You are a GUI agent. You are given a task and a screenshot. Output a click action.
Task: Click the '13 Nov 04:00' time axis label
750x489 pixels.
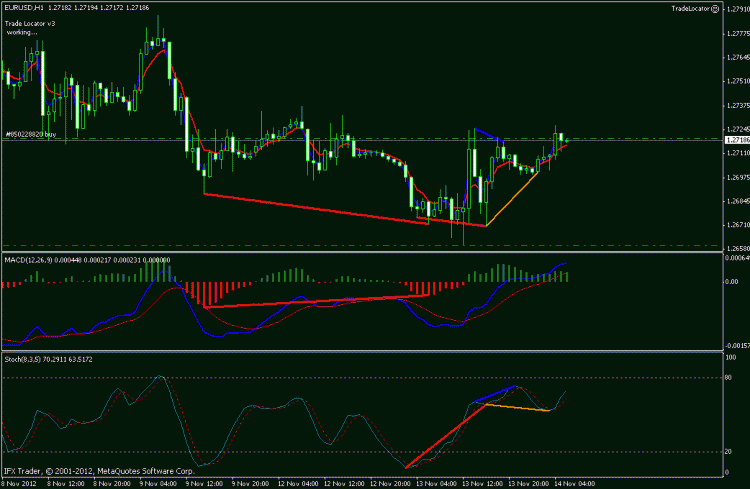coord(436,483)
